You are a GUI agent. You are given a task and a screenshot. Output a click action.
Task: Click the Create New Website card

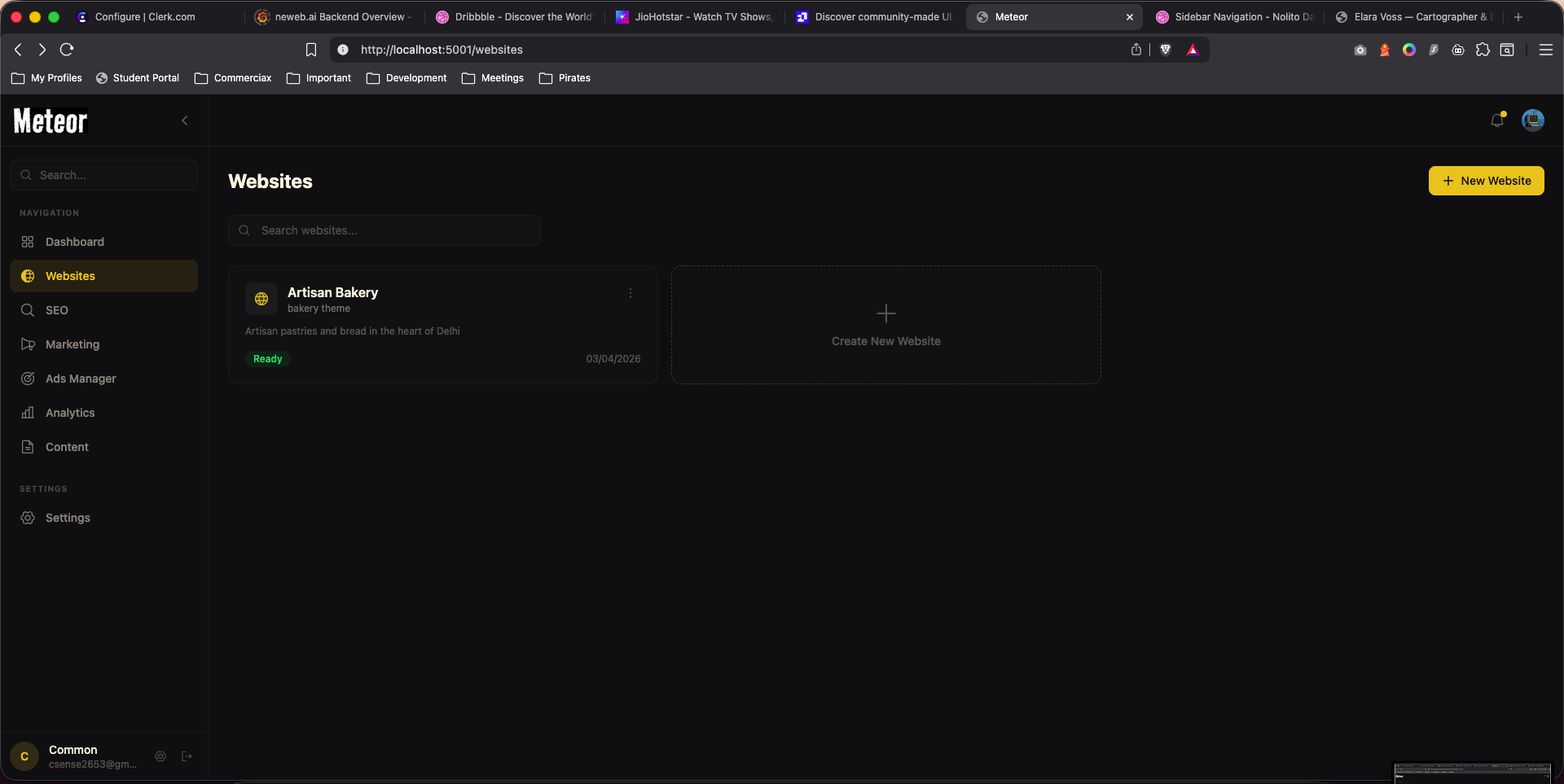pyautogui.click(x=885, y=325)
